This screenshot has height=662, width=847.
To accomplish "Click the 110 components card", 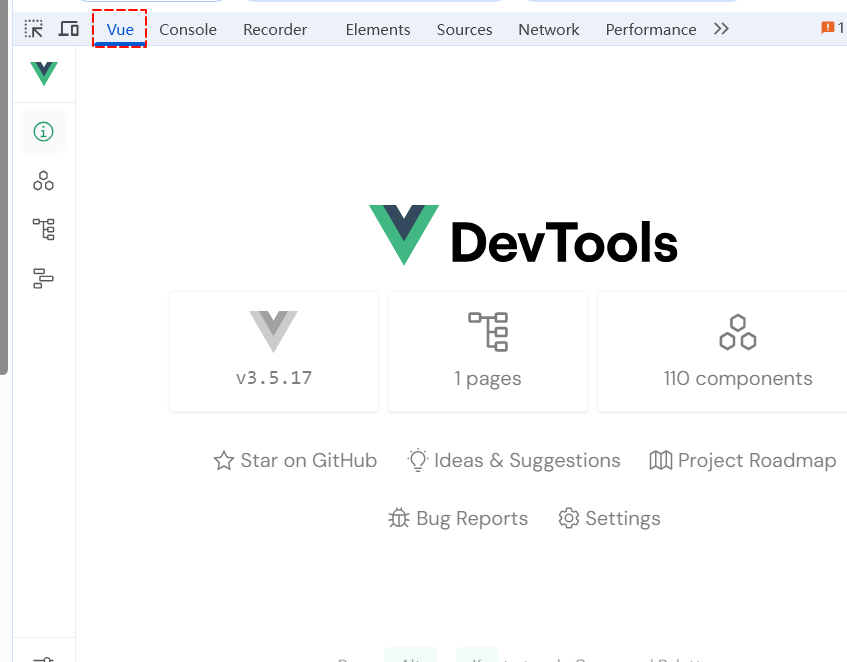I will pyautogui.click(x=722, y=352).
